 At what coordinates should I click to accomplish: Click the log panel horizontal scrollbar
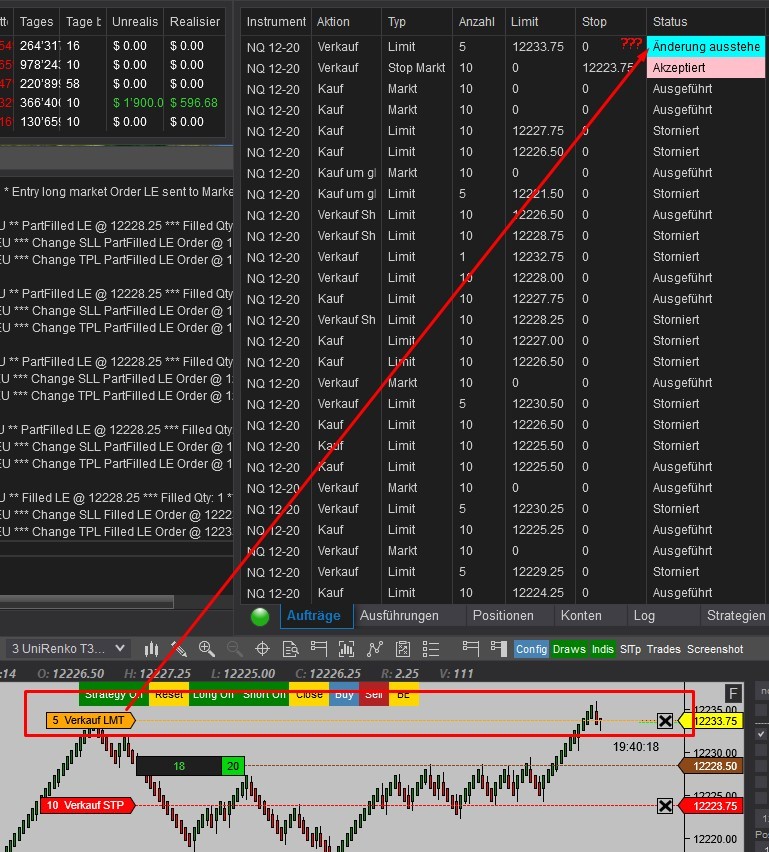click(x=86, y=602)
